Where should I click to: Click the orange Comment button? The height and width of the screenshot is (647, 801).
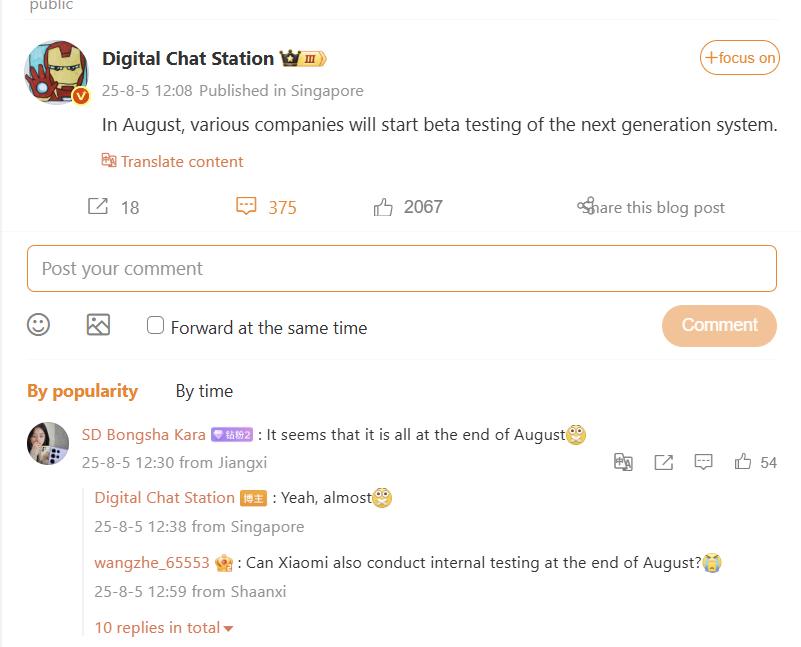tap(719, 325)
